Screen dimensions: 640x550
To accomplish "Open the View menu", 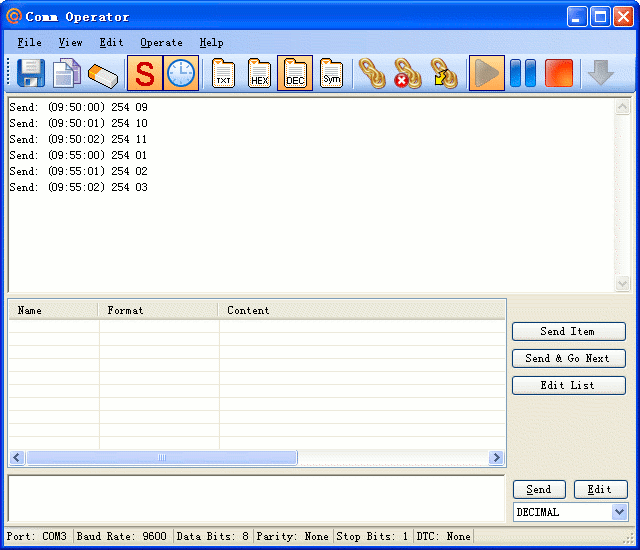I will (70, 42).
